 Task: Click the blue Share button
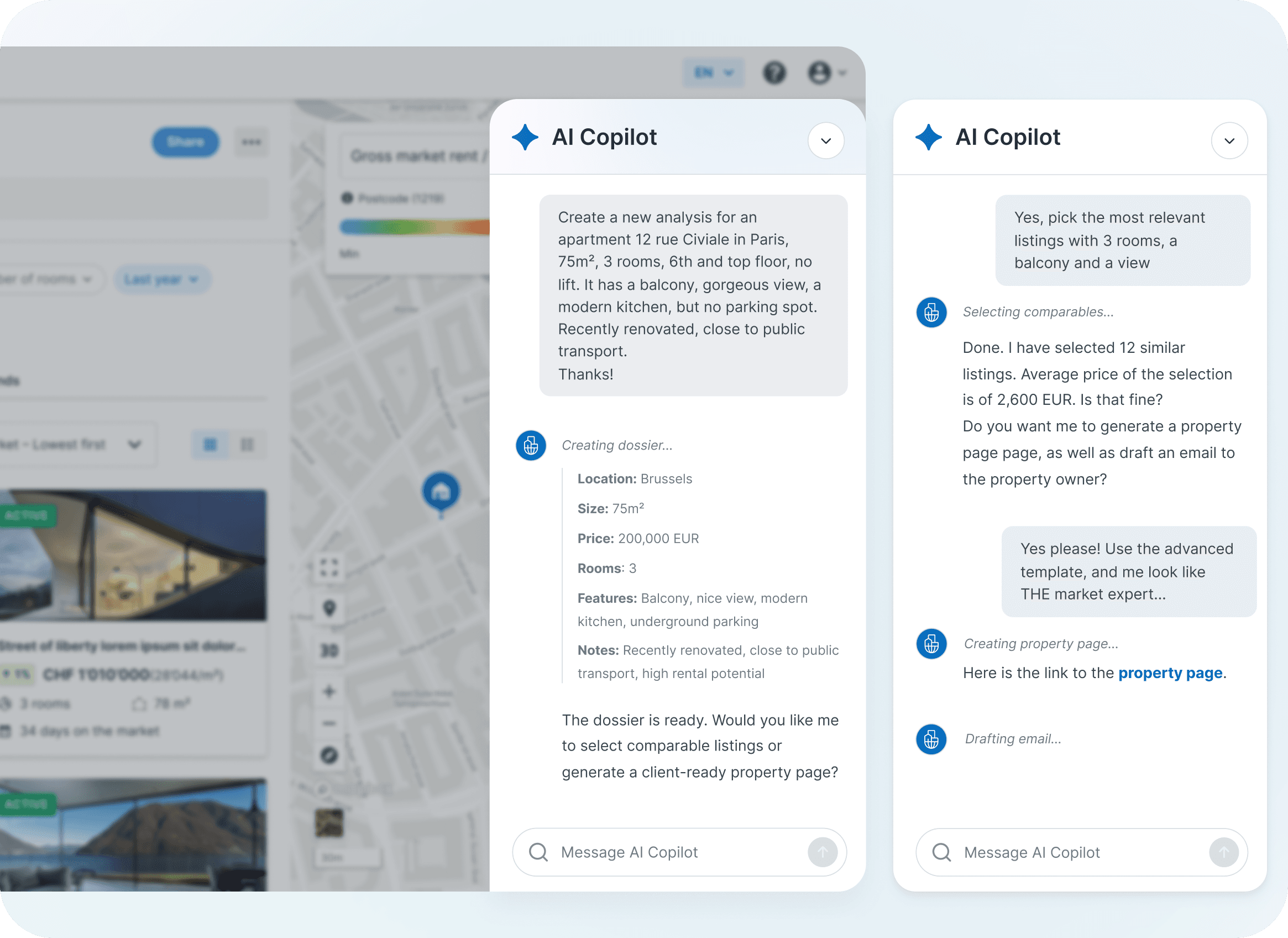point(185,142)
